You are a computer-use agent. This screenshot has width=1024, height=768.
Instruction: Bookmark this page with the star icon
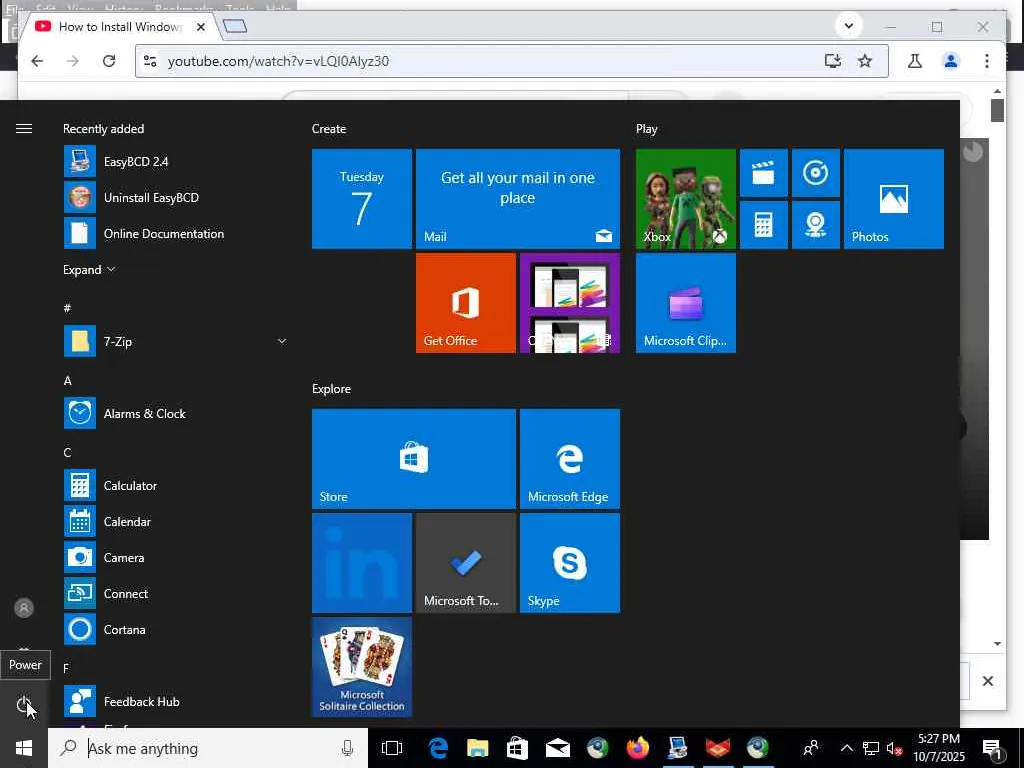click(x=865, y=61)
